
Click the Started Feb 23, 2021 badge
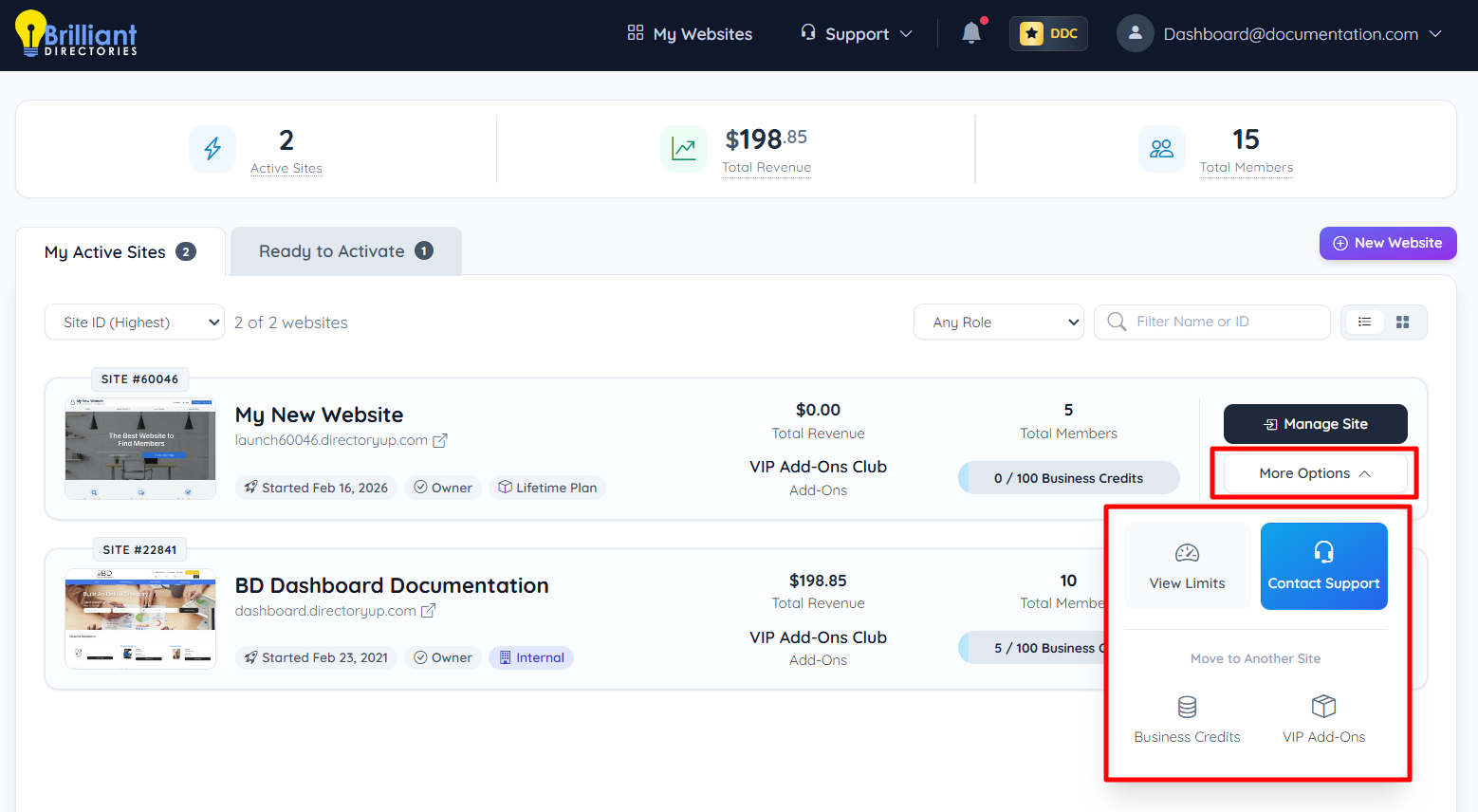[x=316, y=657]
